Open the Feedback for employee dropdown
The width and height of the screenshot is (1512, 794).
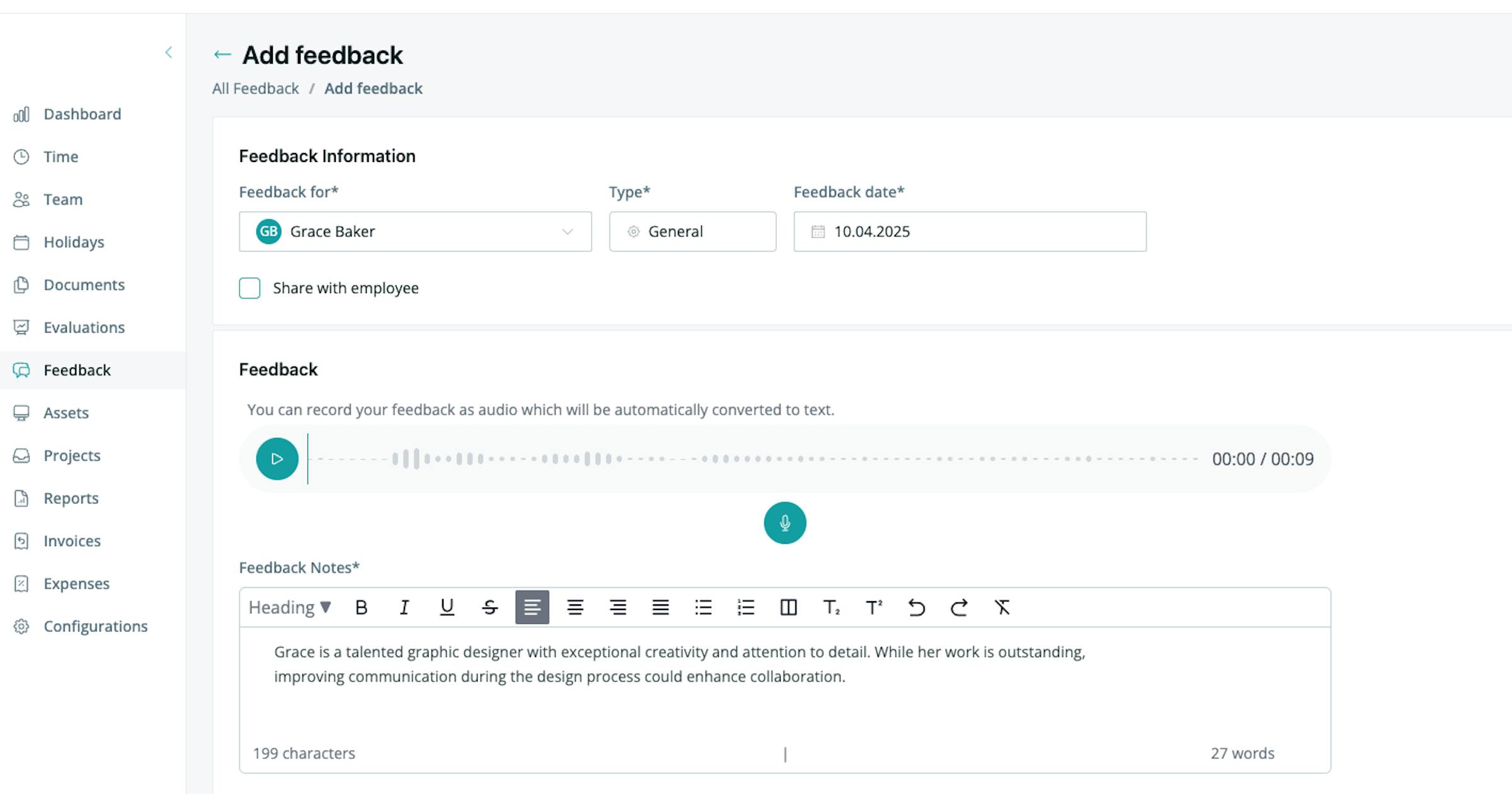click(415, 231)
